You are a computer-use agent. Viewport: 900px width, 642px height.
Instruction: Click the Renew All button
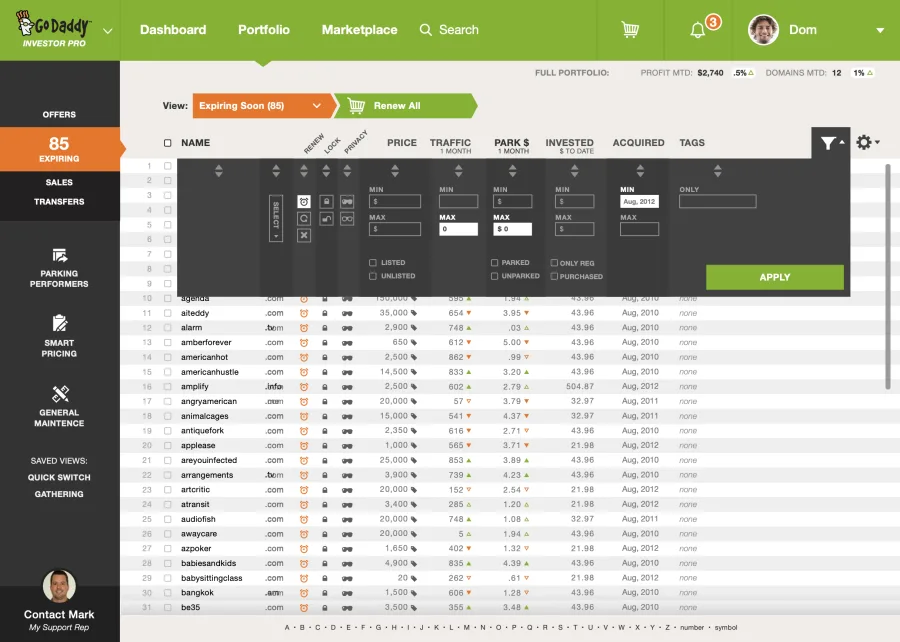[x=405, y=106]
